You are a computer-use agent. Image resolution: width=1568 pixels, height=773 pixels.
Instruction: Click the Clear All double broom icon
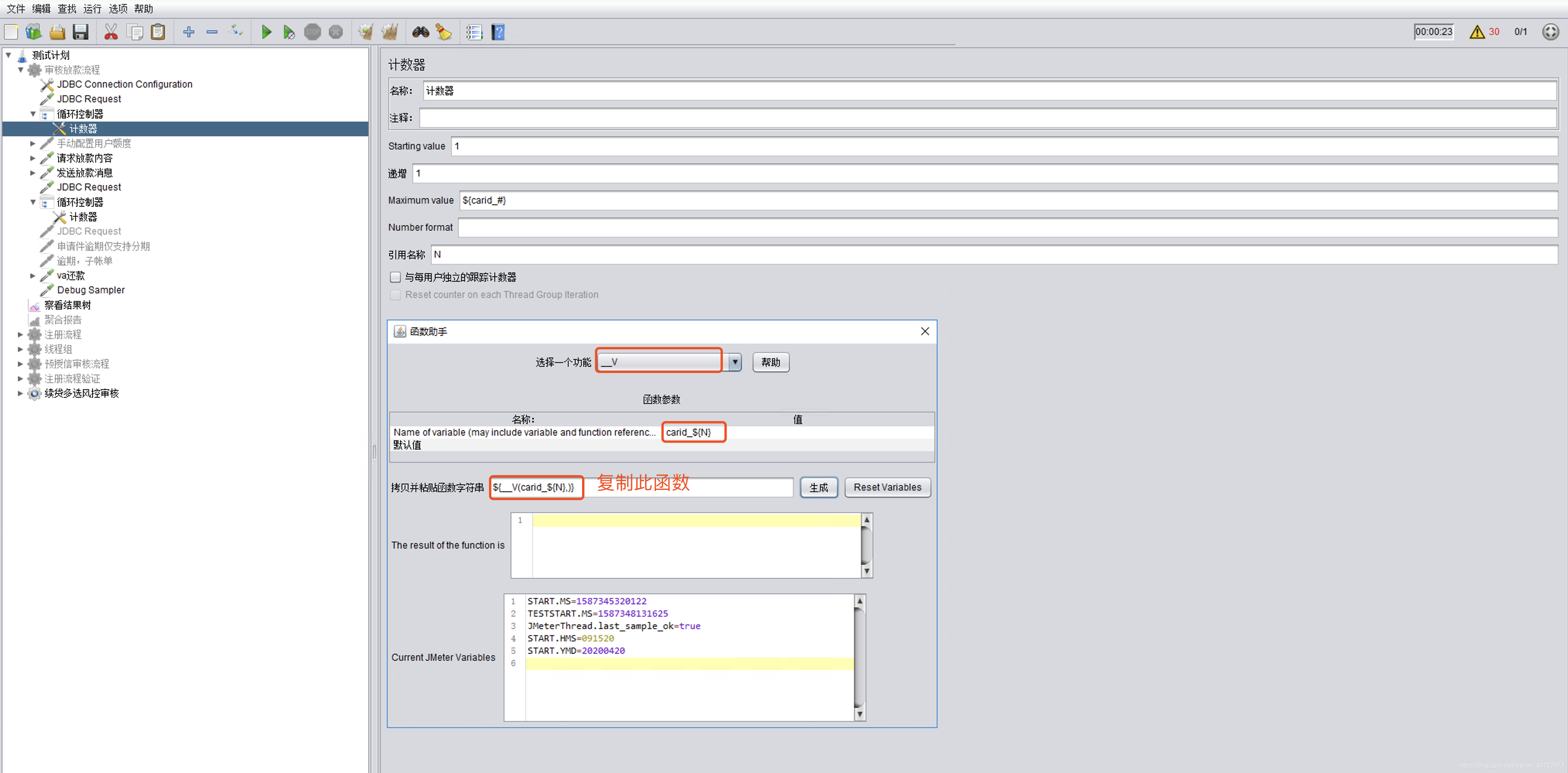(389, 32)
